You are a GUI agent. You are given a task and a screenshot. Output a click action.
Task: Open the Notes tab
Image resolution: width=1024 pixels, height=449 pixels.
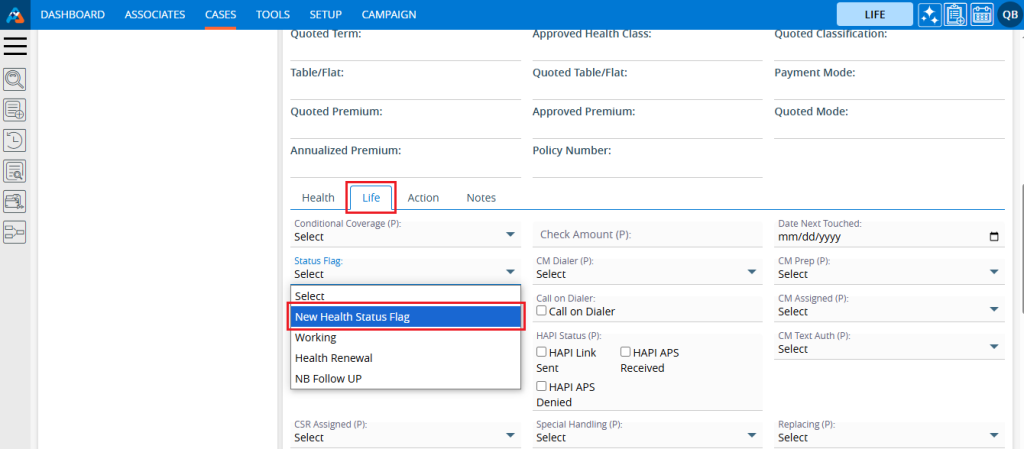pos(480,198)
